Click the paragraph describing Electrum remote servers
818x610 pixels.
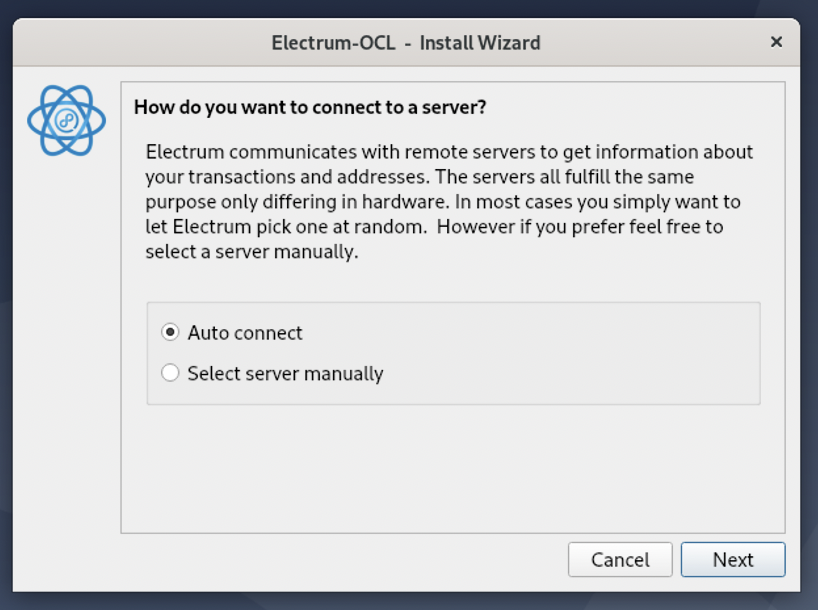(449, 202)
